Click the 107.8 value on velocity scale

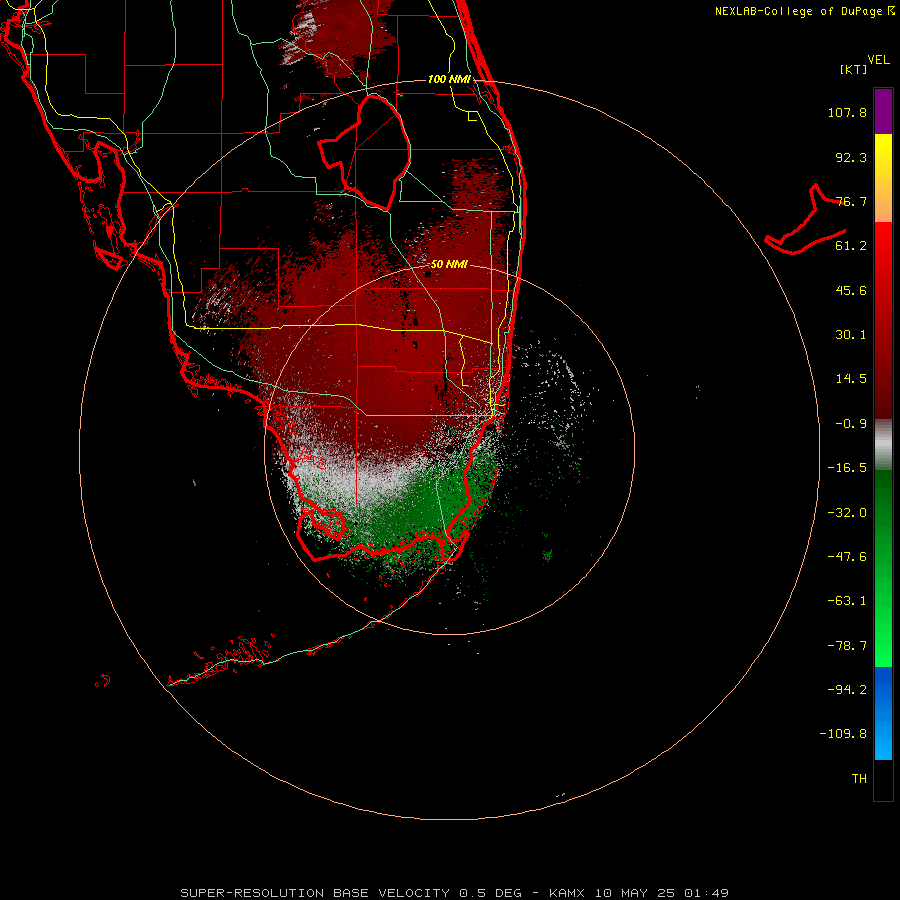click(847, 112)
